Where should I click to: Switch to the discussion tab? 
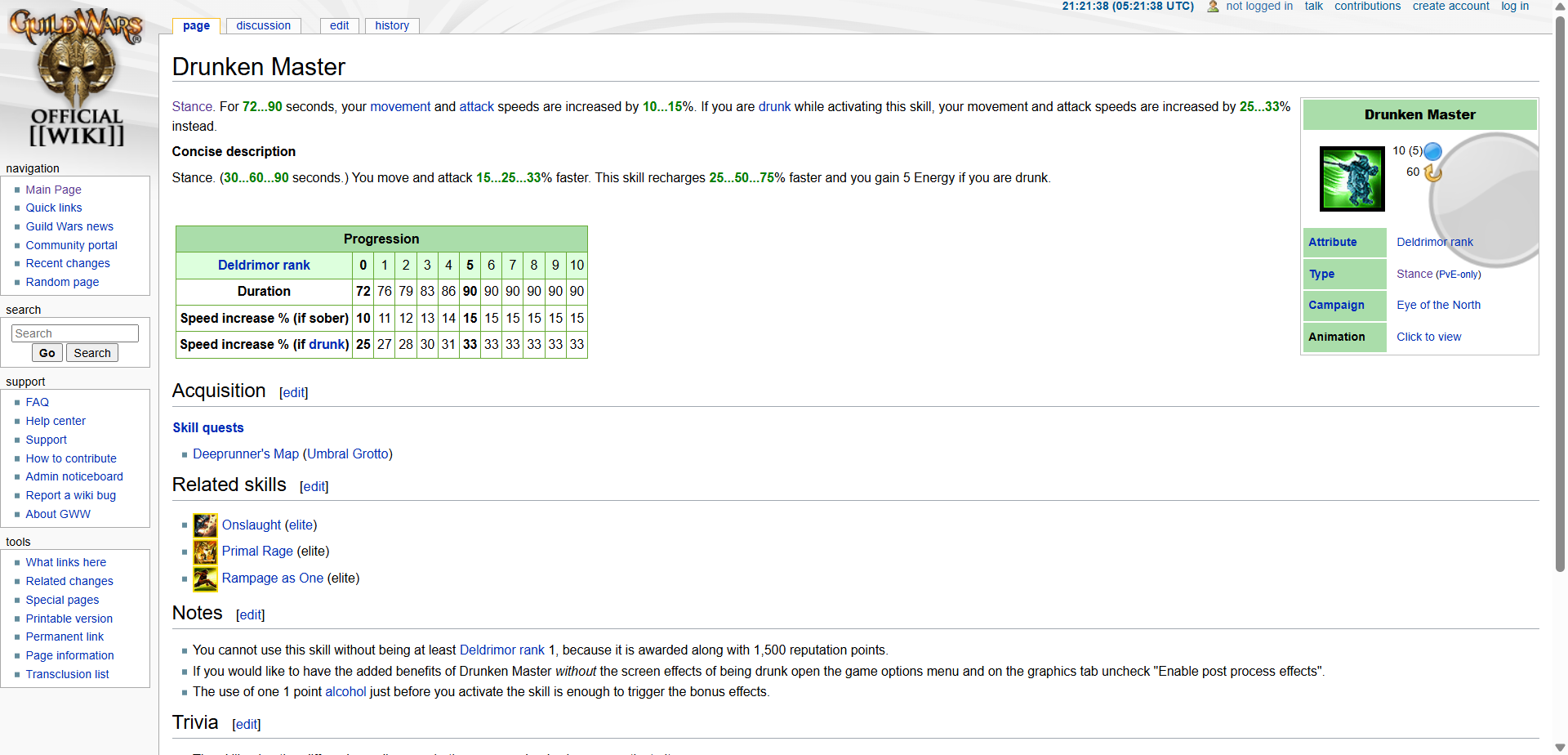click(x=263, y=25)
